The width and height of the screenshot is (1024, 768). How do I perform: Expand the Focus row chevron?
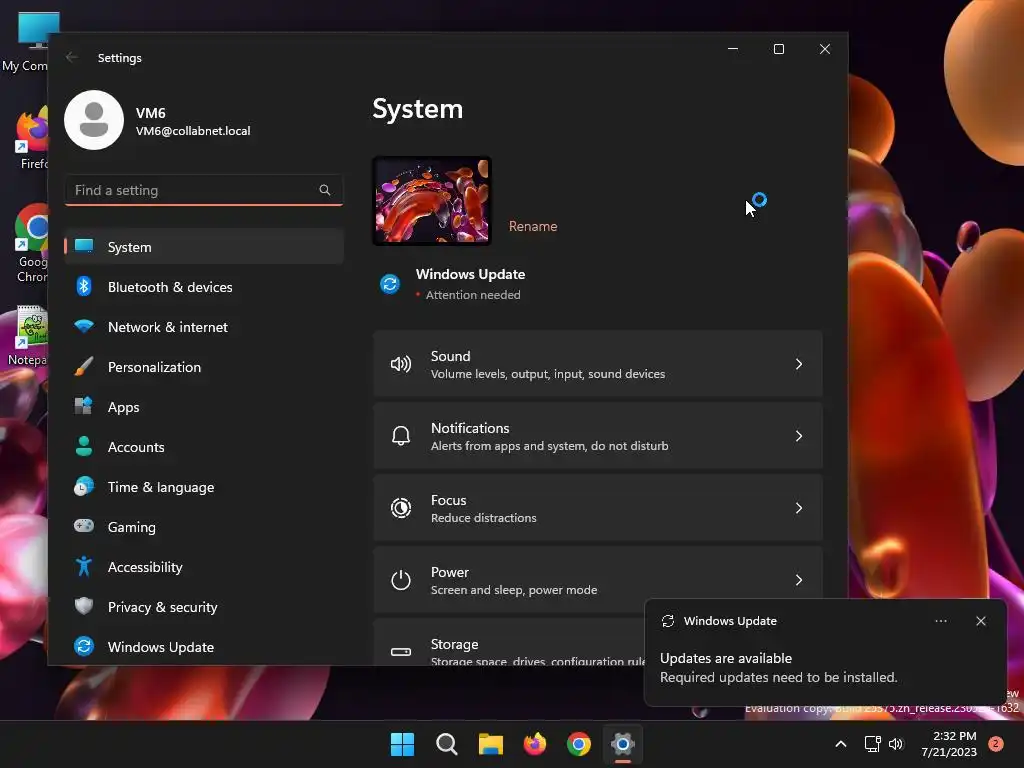tap(799, 508)
